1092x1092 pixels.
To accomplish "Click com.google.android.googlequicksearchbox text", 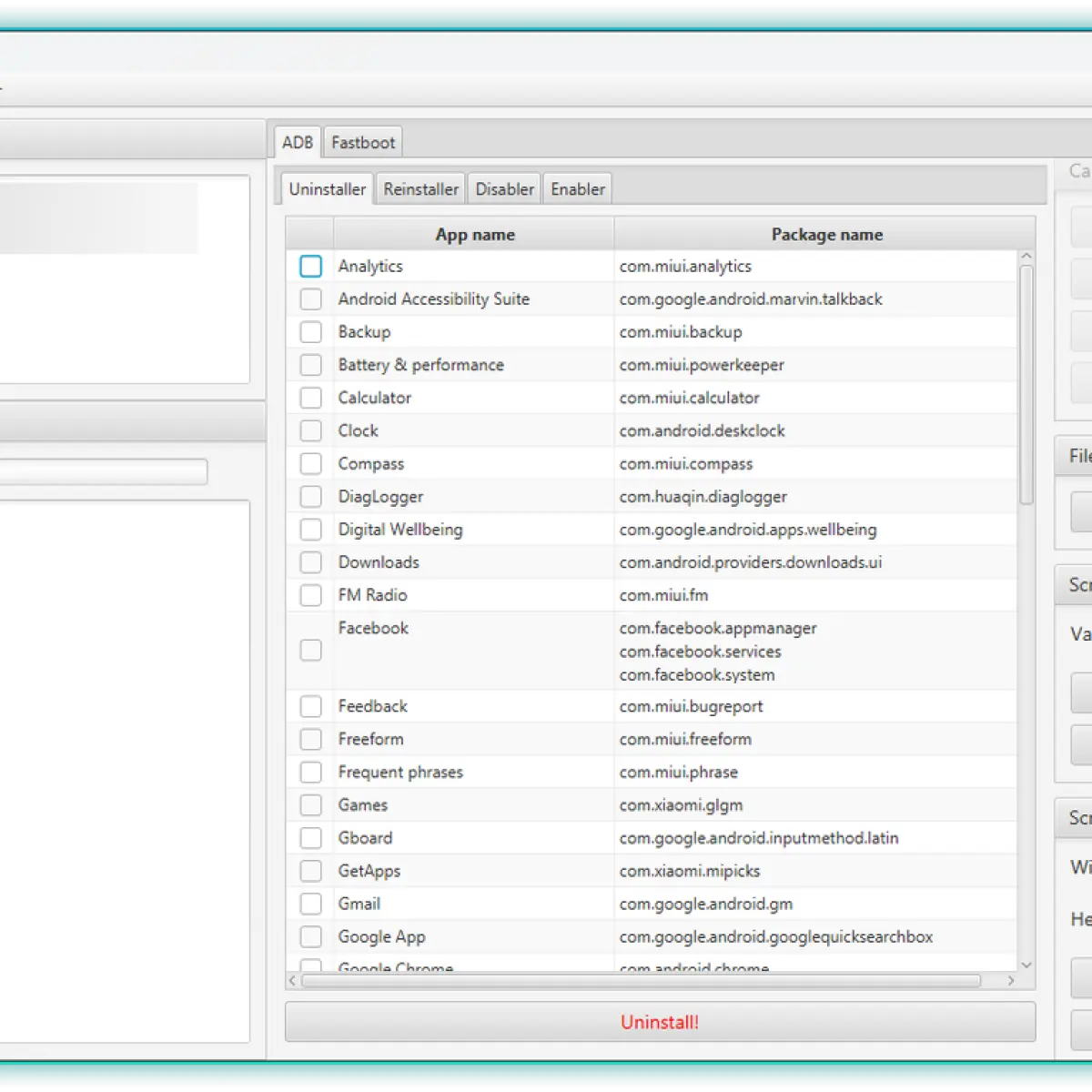I will (776, 937).
